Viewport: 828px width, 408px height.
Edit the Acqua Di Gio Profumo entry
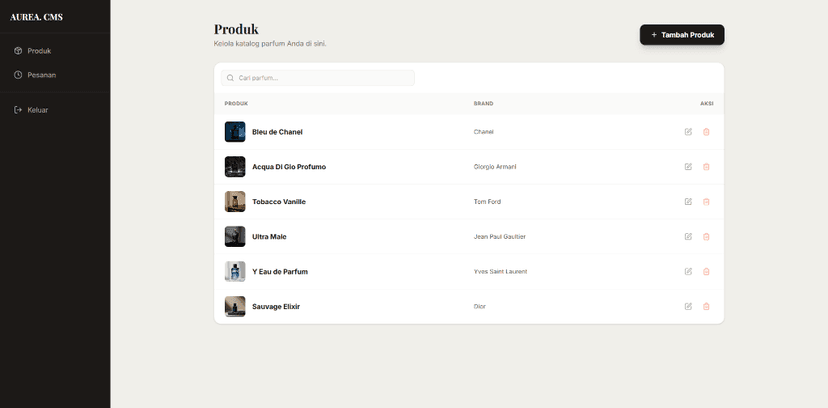(688, 167)
